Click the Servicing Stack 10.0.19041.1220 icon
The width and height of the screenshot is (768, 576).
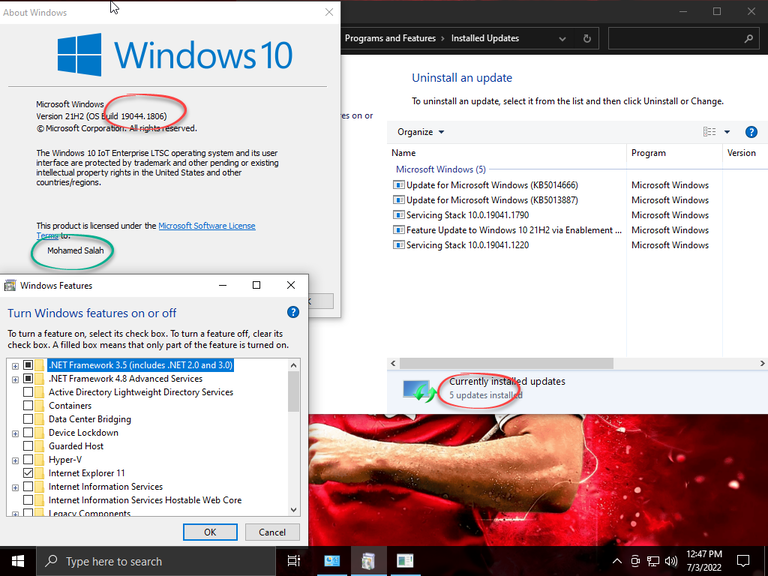pyautogui.click(x=399, y=245)
